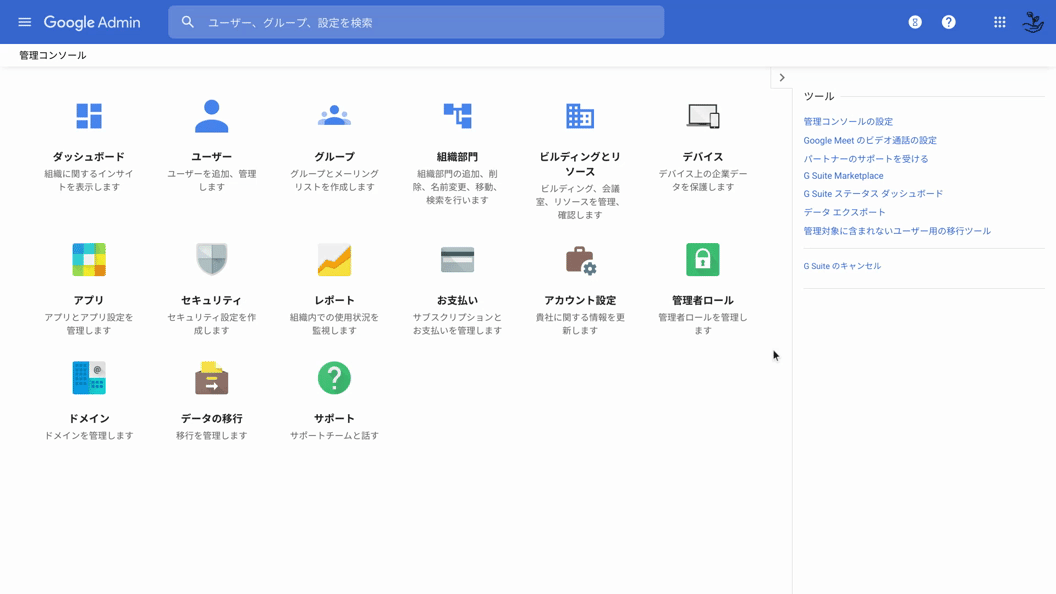Click ドメインを管理します description

coord(89,436)
